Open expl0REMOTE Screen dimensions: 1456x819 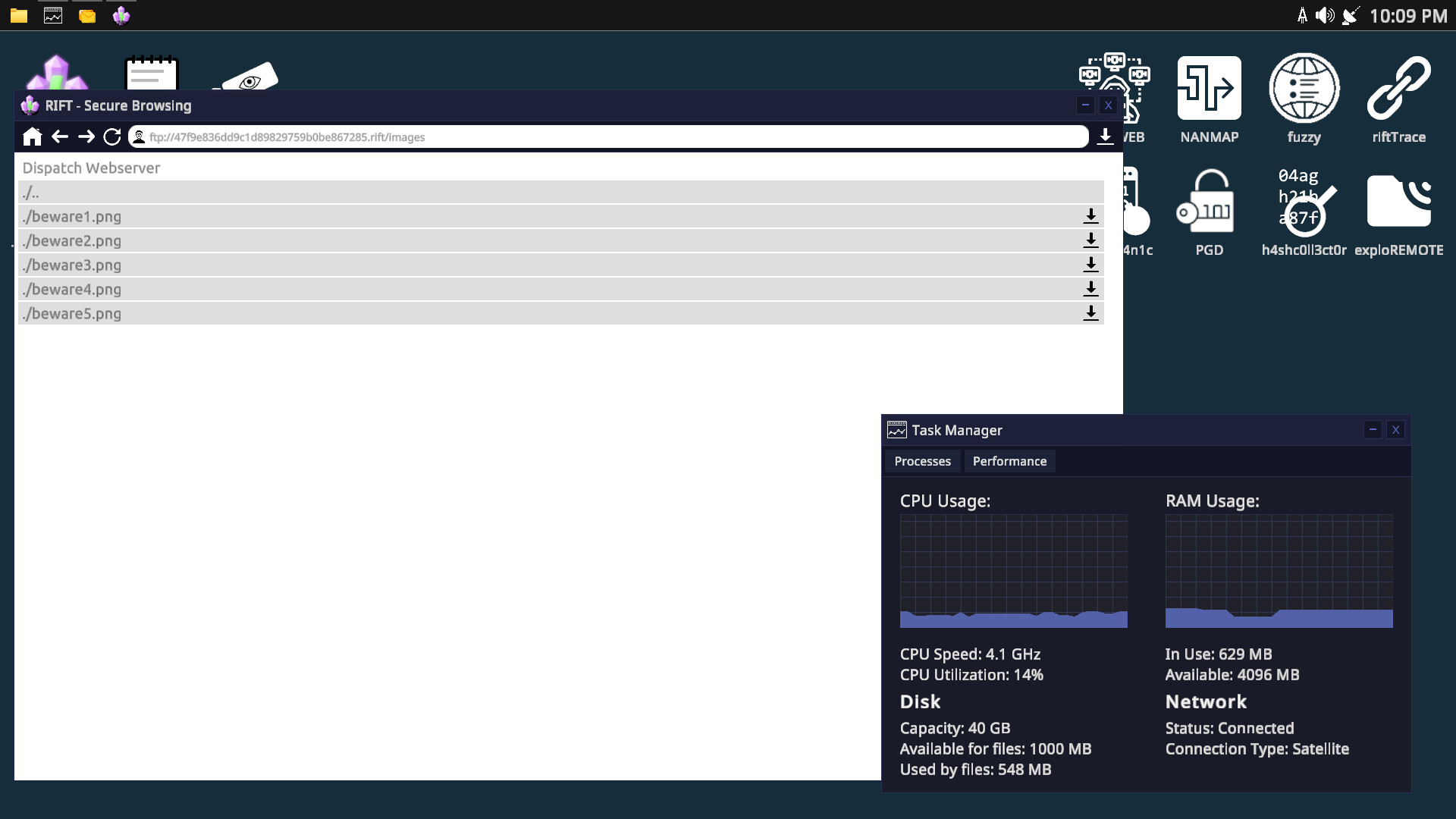(1399, 201)
